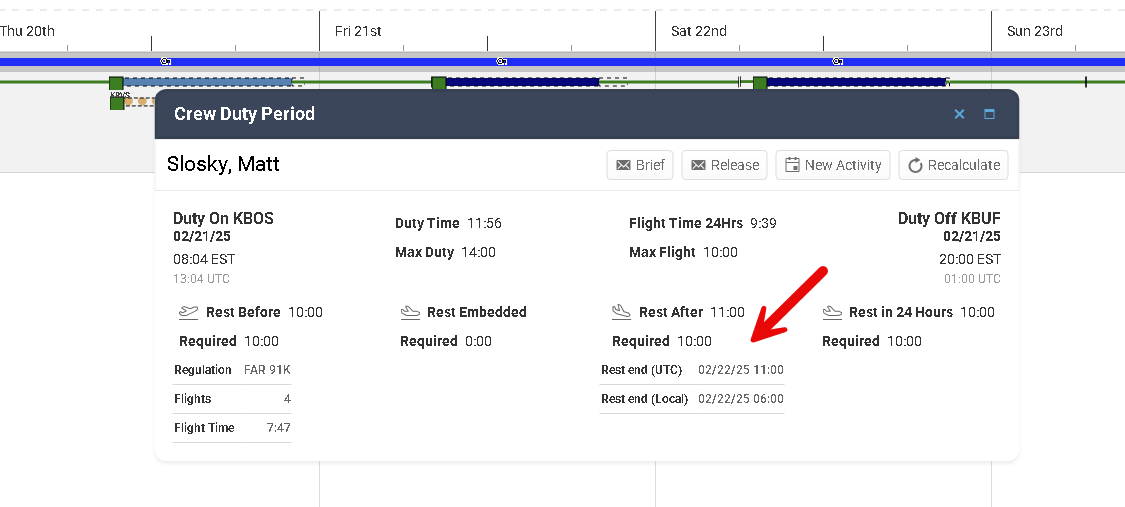
Task: Click the Rest Embedded shoe icon
Action: click(410, 312)
